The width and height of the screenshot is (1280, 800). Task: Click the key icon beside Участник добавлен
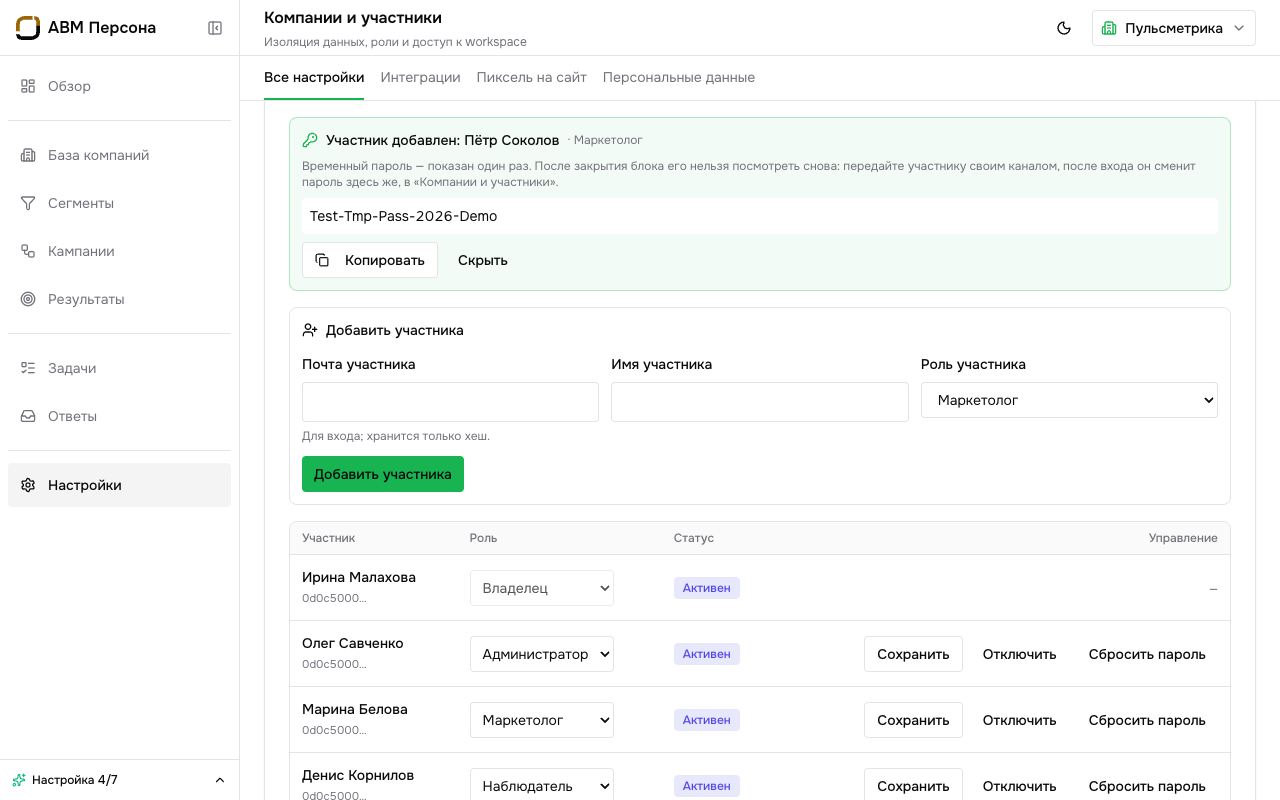click(x=310, y=140)
